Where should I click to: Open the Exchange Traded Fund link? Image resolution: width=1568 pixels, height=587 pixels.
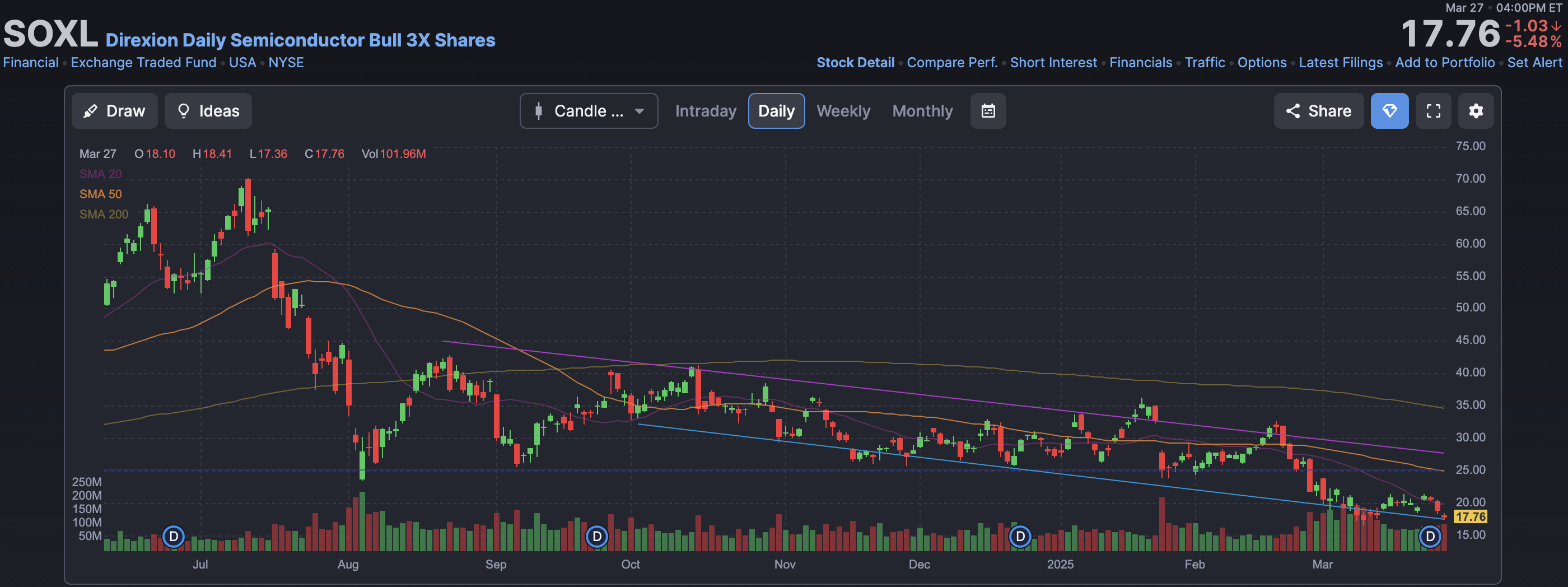click(x=144, y=63)
